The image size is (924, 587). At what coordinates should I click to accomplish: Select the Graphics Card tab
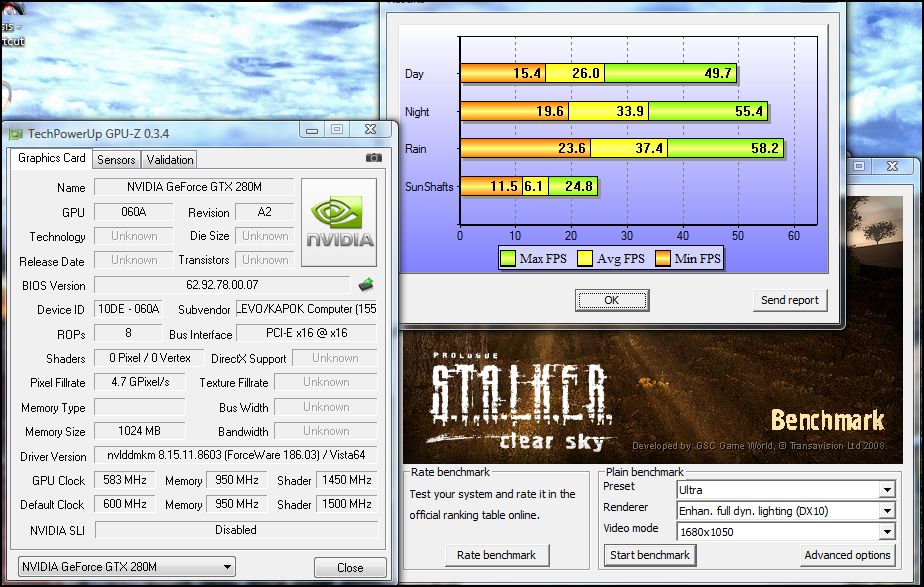pos(52,158)
